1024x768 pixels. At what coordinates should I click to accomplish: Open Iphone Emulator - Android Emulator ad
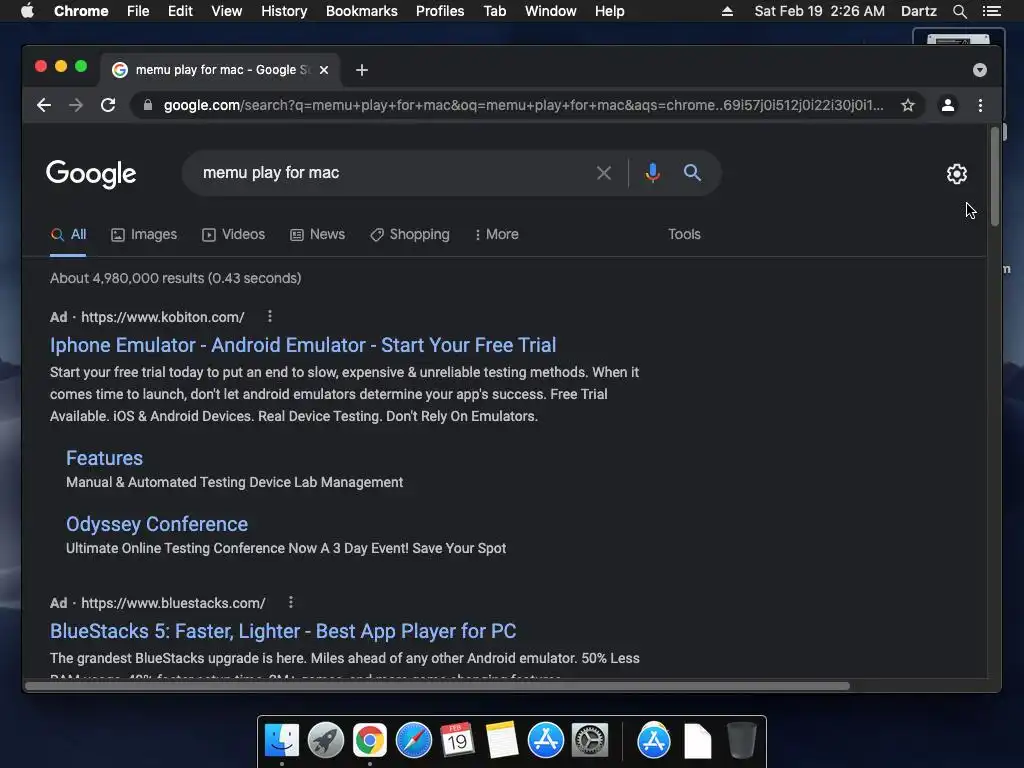pyautogui.click(x=303, y=345)
